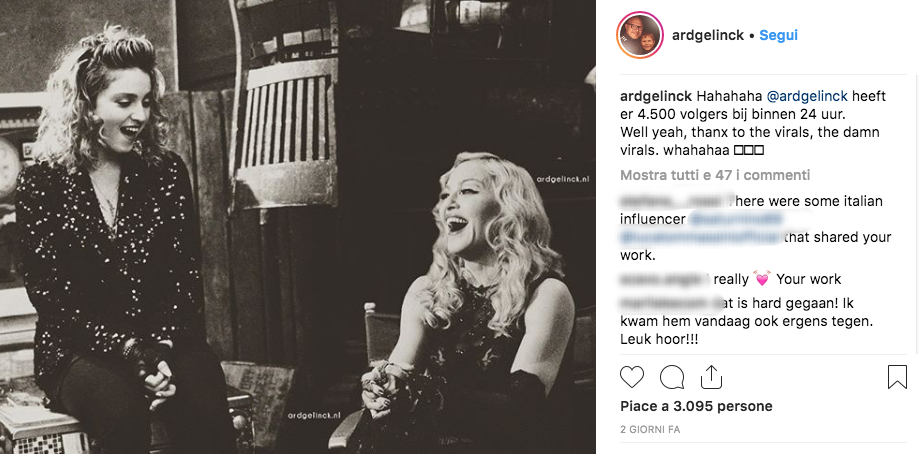
Task: Open the ardgelinck profile avatar
Action: click(637, 35)
